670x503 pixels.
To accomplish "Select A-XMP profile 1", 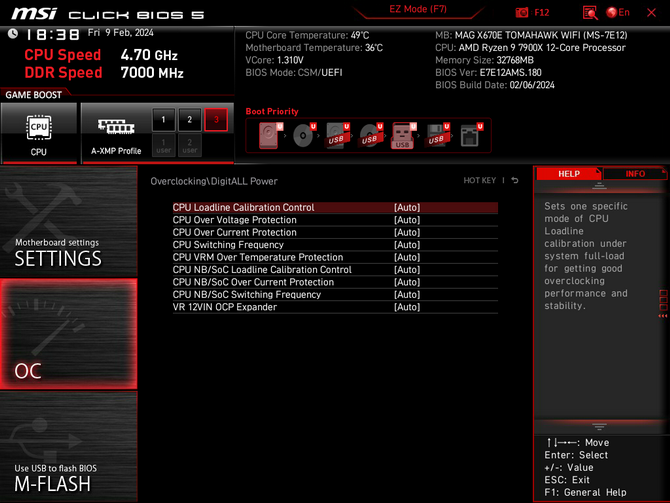I will 163,120.
